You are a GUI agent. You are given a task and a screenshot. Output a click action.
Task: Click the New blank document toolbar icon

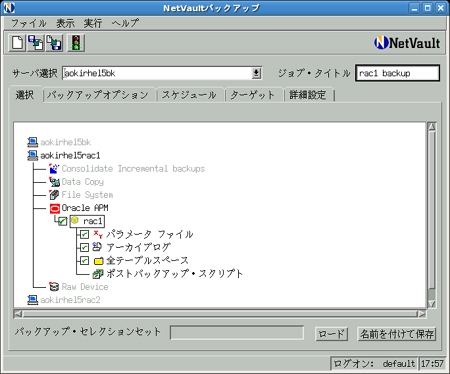17,43
